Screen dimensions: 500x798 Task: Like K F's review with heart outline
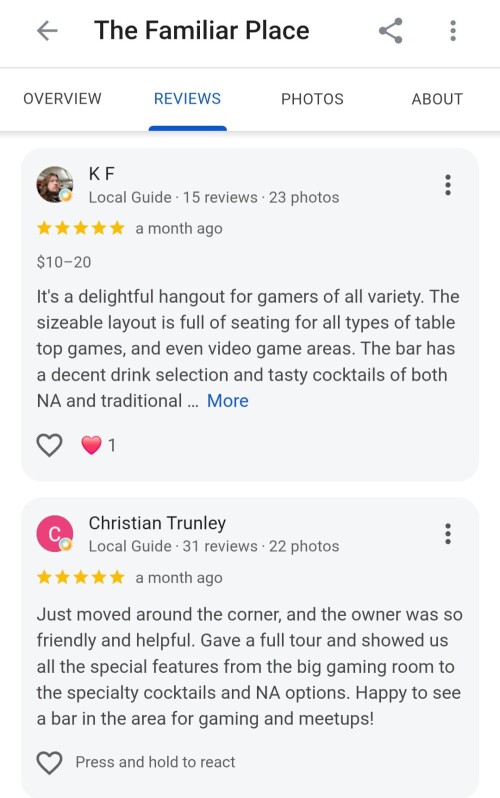[x=49, y=445]
